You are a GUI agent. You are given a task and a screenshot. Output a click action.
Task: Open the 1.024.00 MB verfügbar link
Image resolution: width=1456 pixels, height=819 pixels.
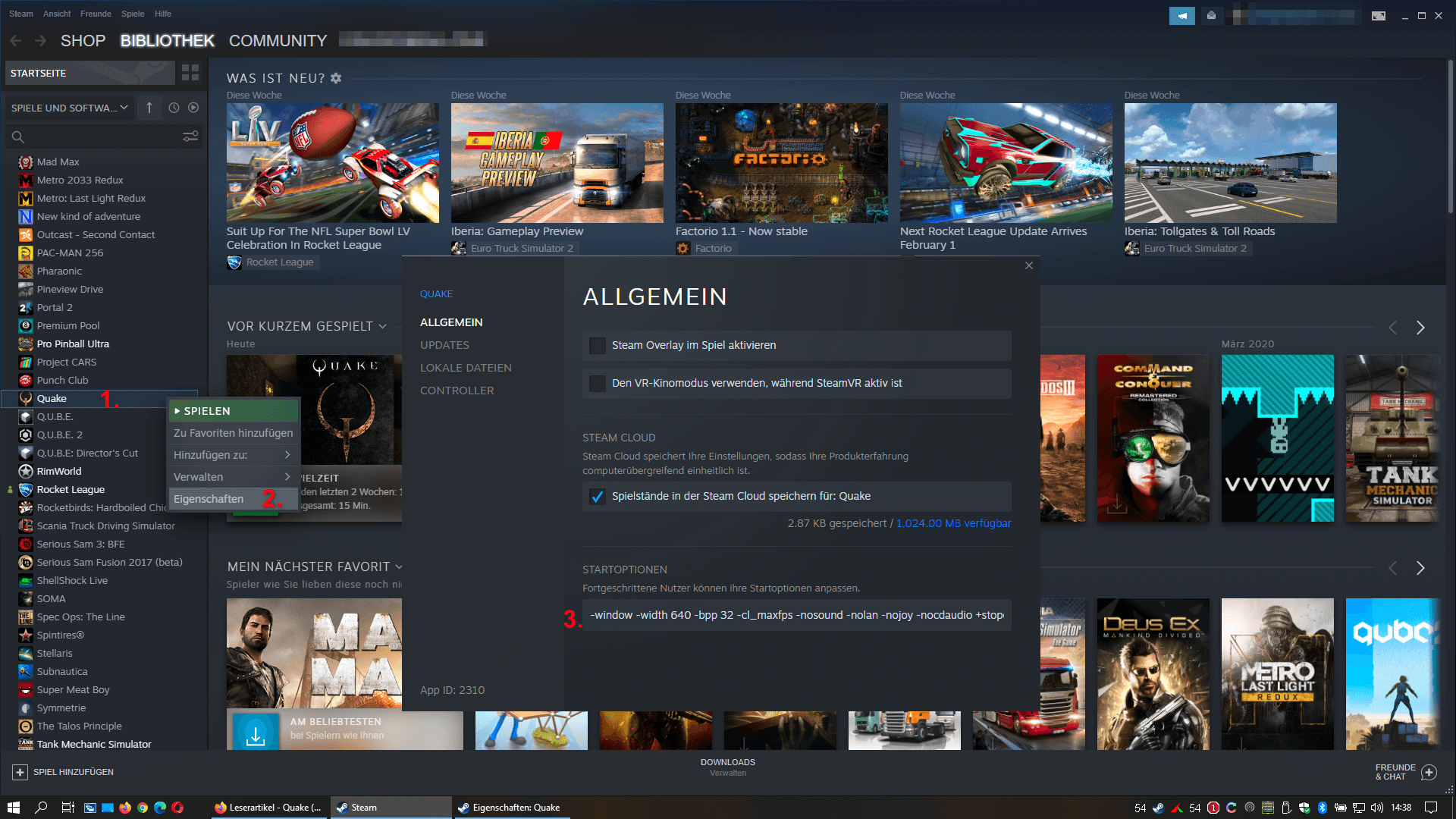coord(953,523)
